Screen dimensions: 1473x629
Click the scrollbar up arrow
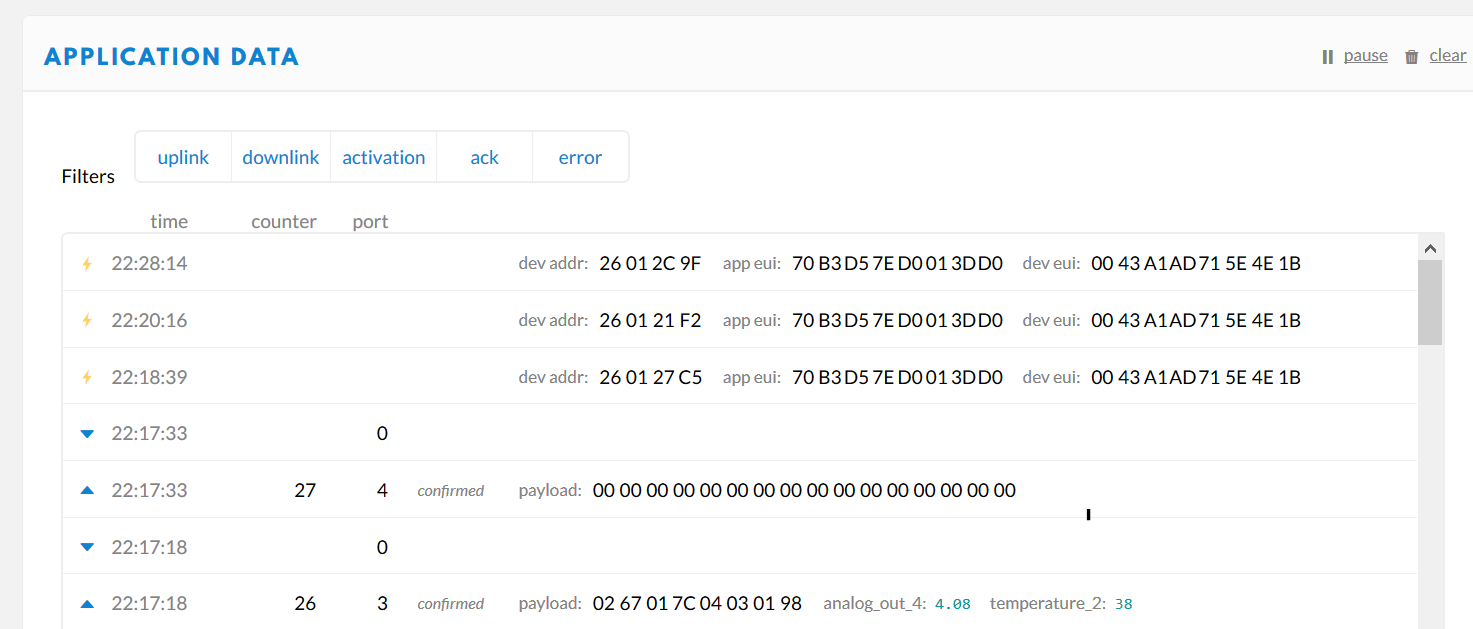click(1429, 248)
